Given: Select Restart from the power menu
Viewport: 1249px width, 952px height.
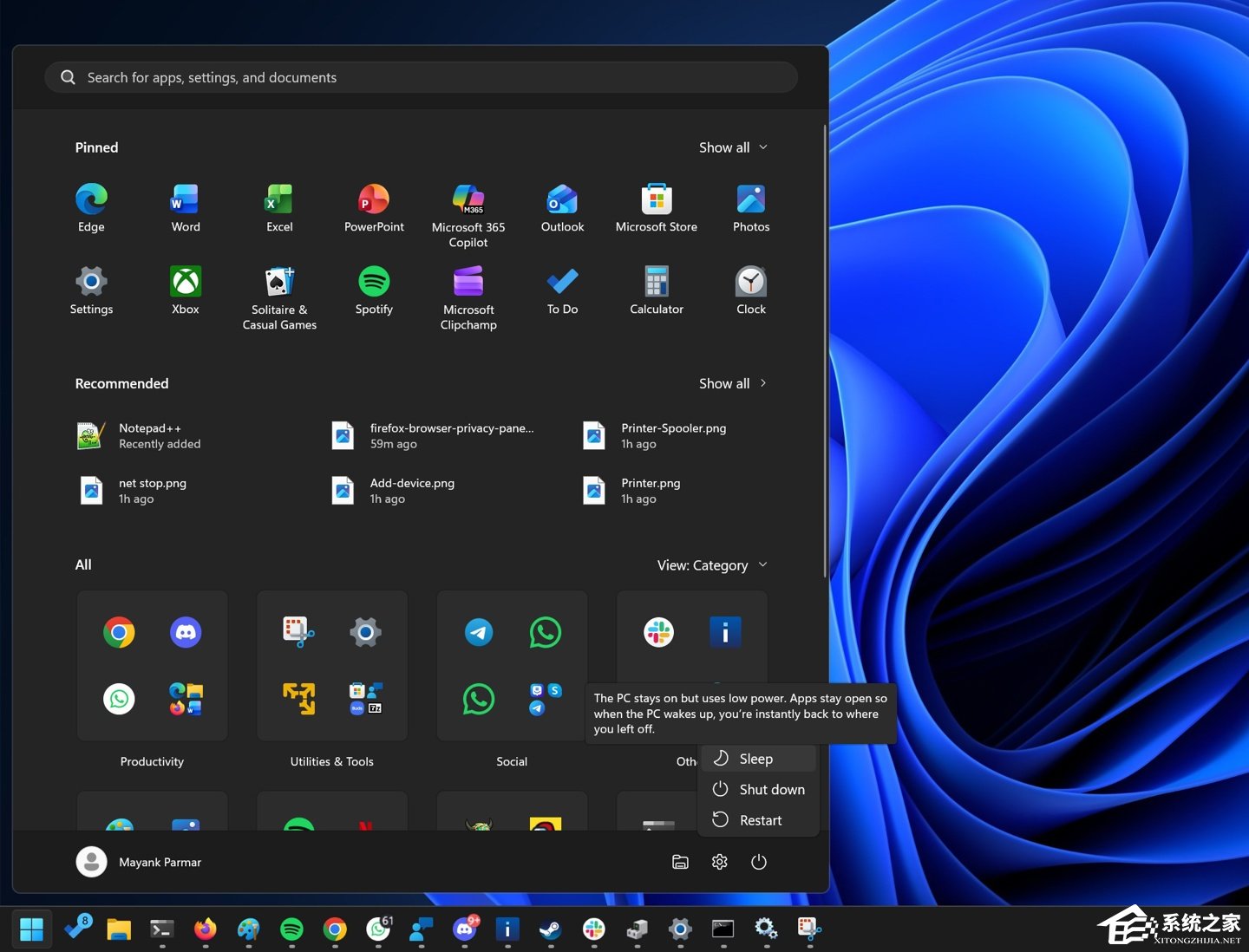Looking at the screenshot, I should pos(759,820).
